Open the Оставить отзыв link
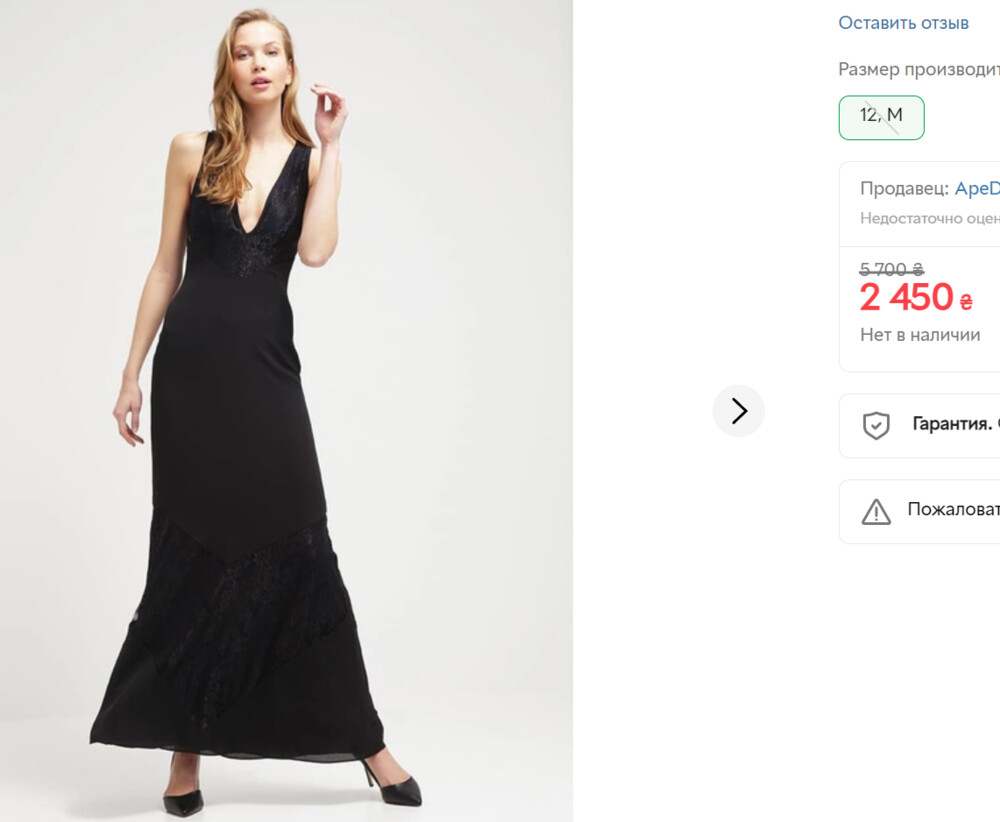The height and width of the screenshot is (822, 1000). point(903,23)
